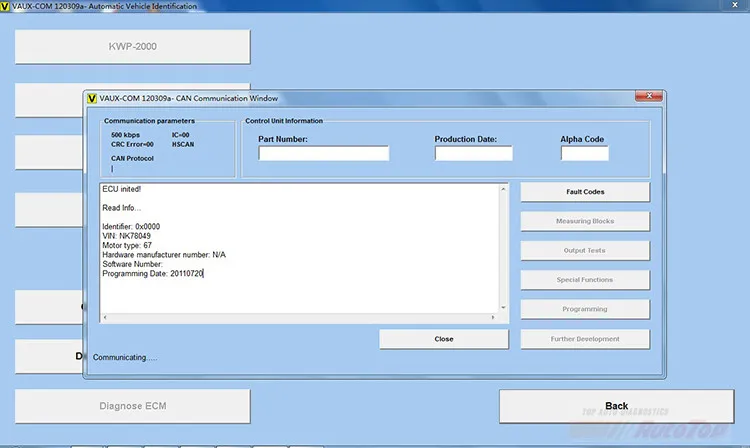Close the CAN Communication Window via red X
Screen dimensions: 750x448
click(x=649, y=96)
